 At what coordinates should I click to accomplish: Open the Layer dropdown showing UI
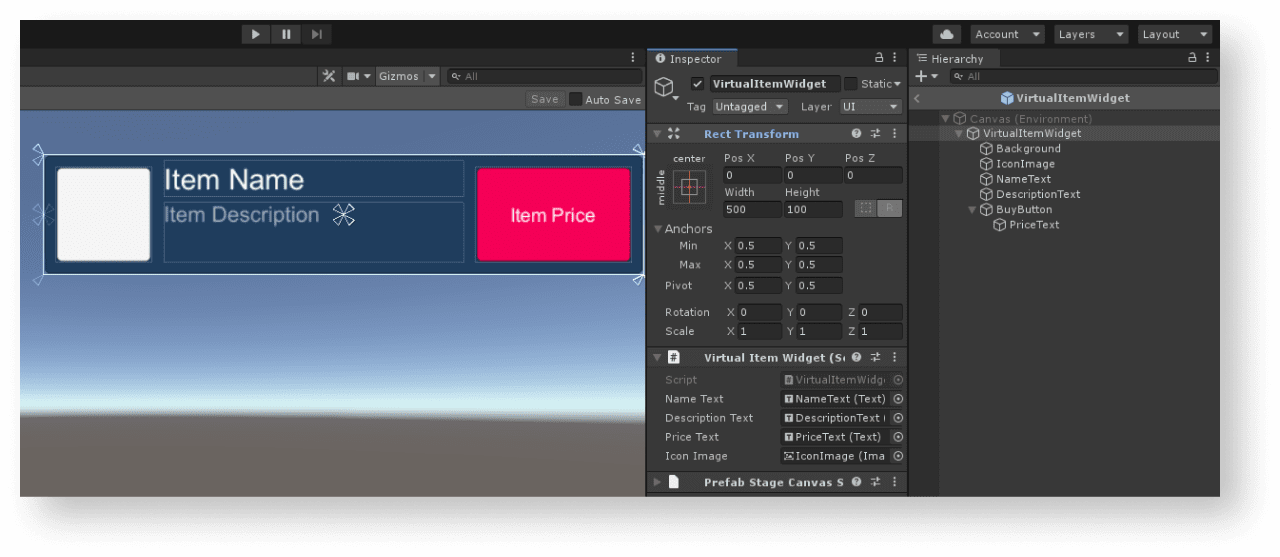point(870,107)
